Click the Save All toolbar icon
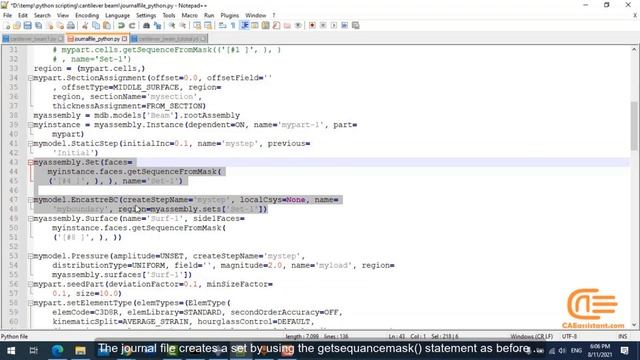This screenshot has width=640, height=360. point(38,26)
